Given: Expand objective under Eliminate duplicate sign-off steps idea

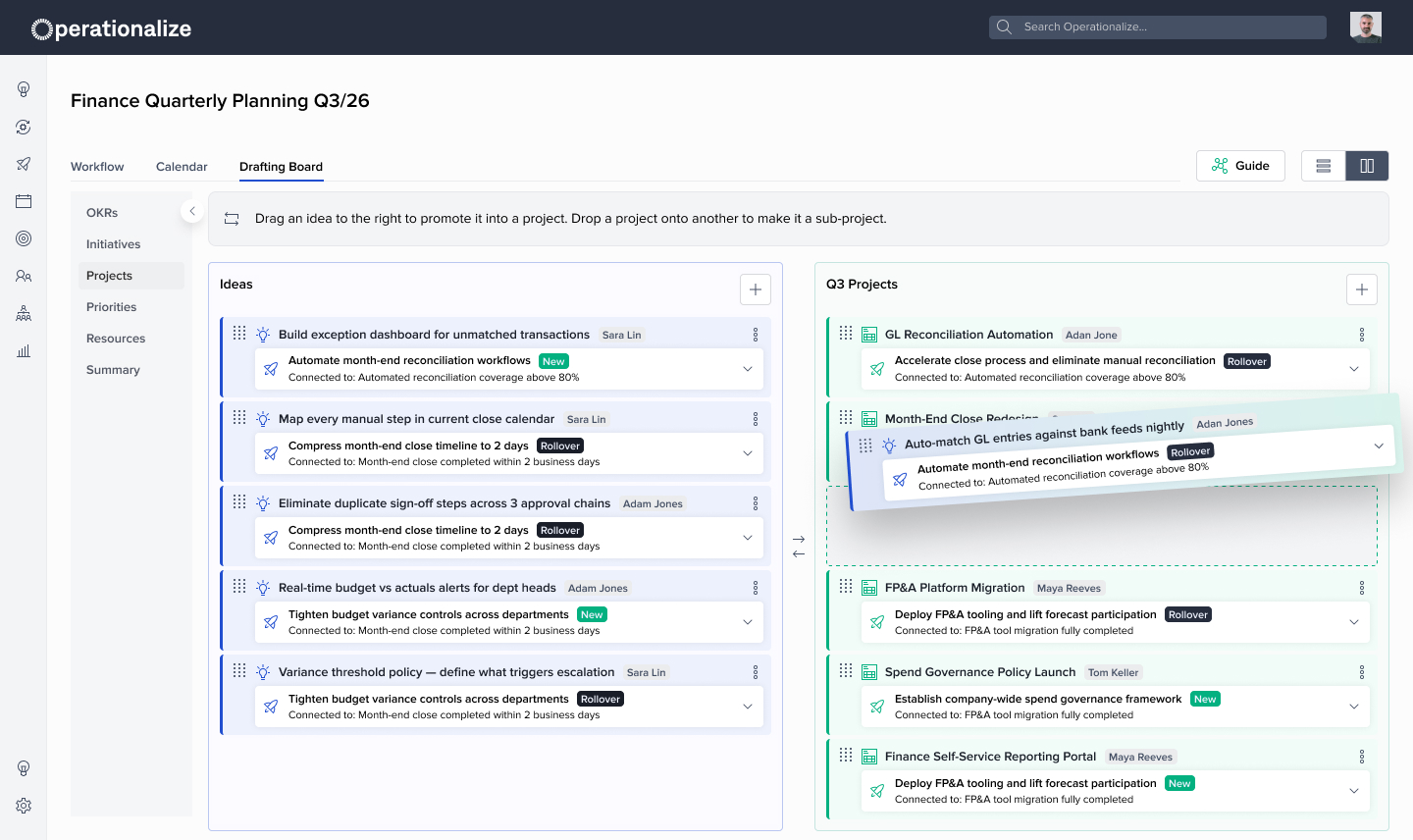Looking at the screenshot, I should pyautogui.click(x=748, y=538).
